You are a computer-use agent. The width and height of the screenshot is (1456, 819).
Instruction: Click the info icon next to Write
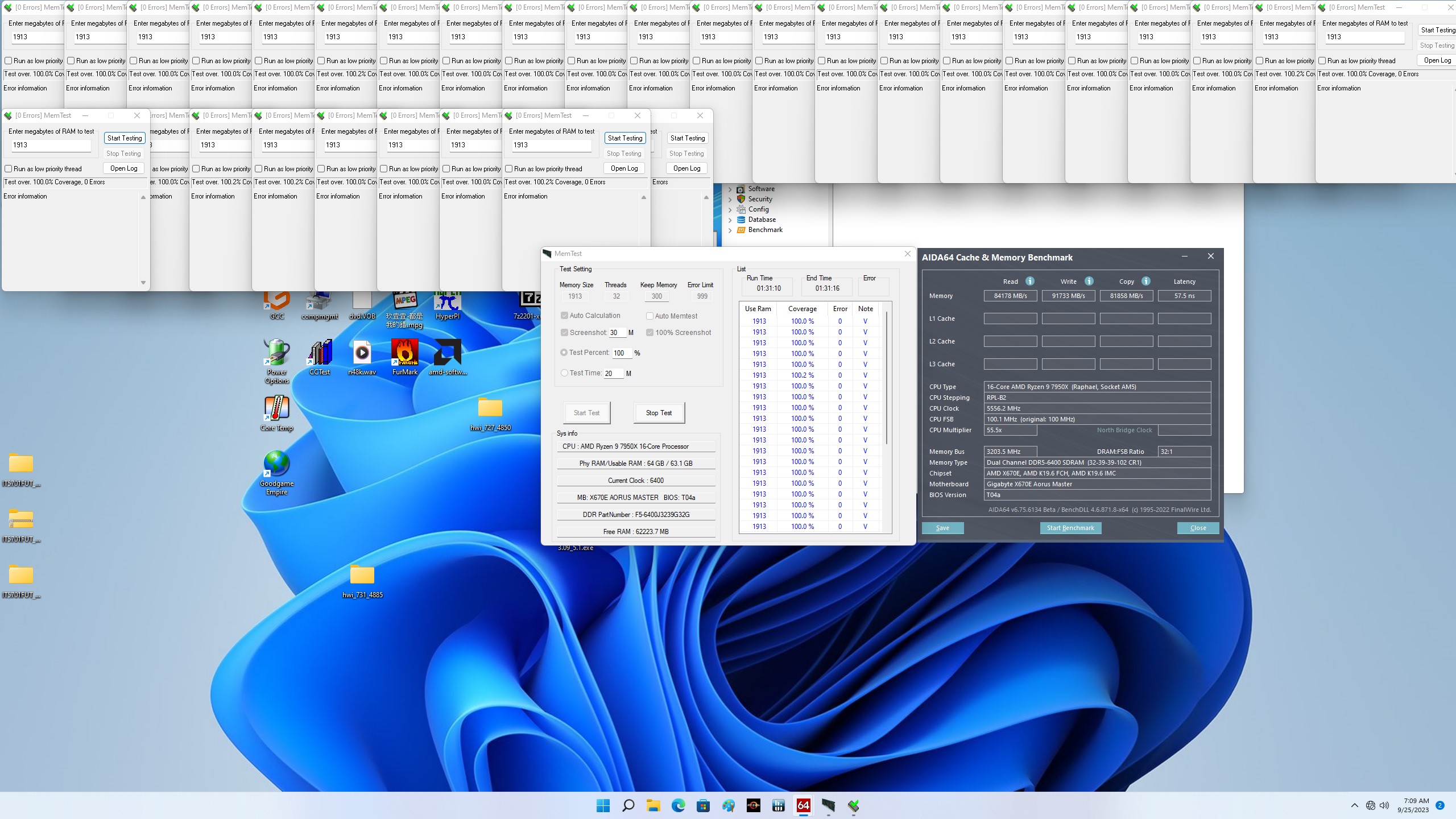pos(1089,281)
